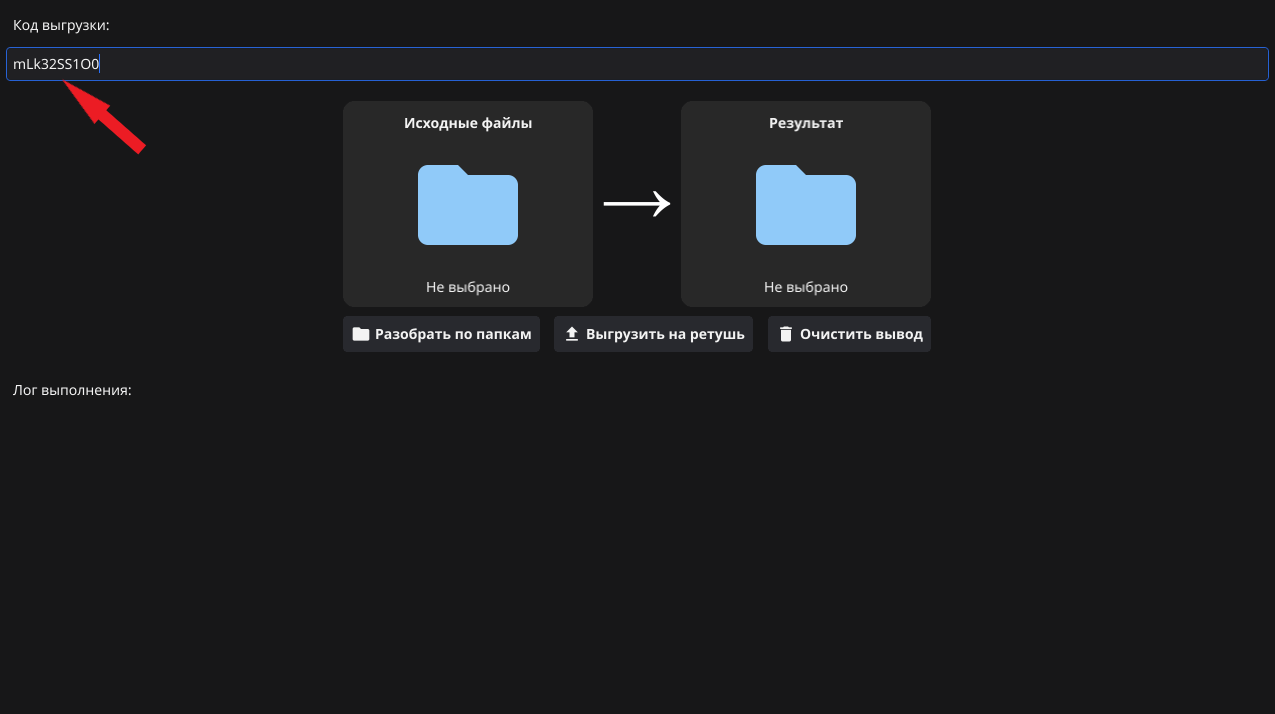Click the small folder icon on Разобрать по папкам
The height and width of the screenshot is (714, 1275).
tap(360, 334)
